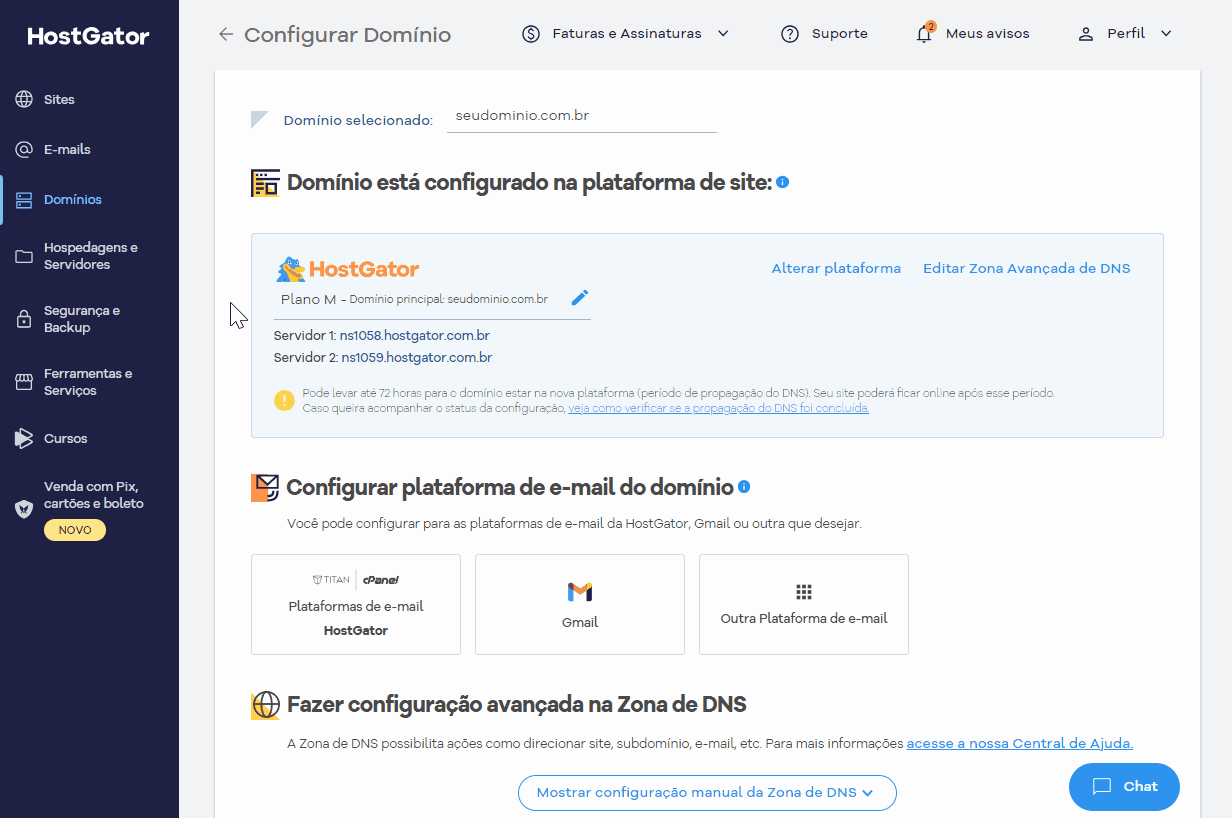Open Sites globe icon in sidebar
Image resolution: width=1232 pixels, height=818 pixels.
[24, 99]
